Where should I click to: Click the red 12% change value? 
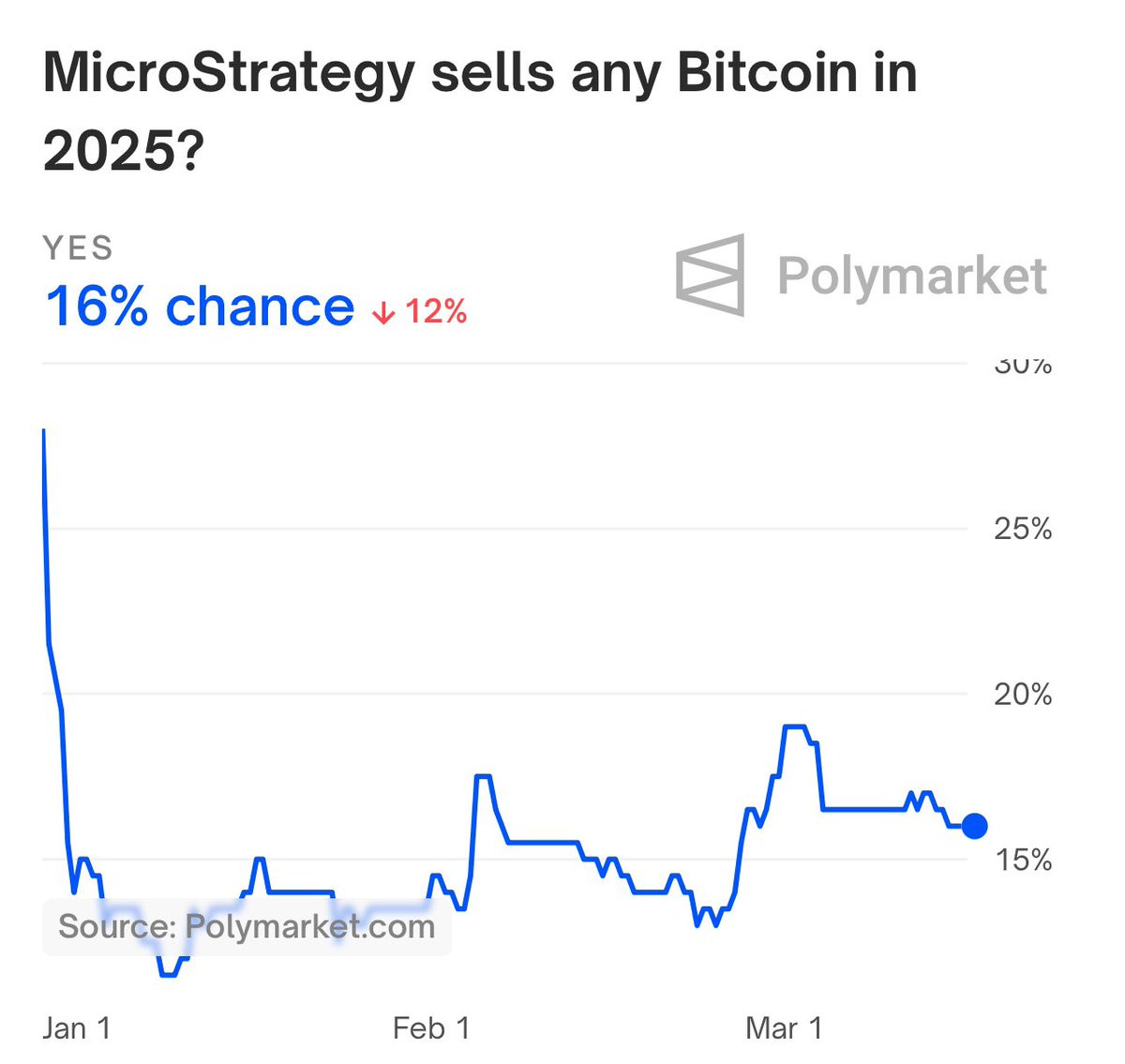(x=436, y=311)
